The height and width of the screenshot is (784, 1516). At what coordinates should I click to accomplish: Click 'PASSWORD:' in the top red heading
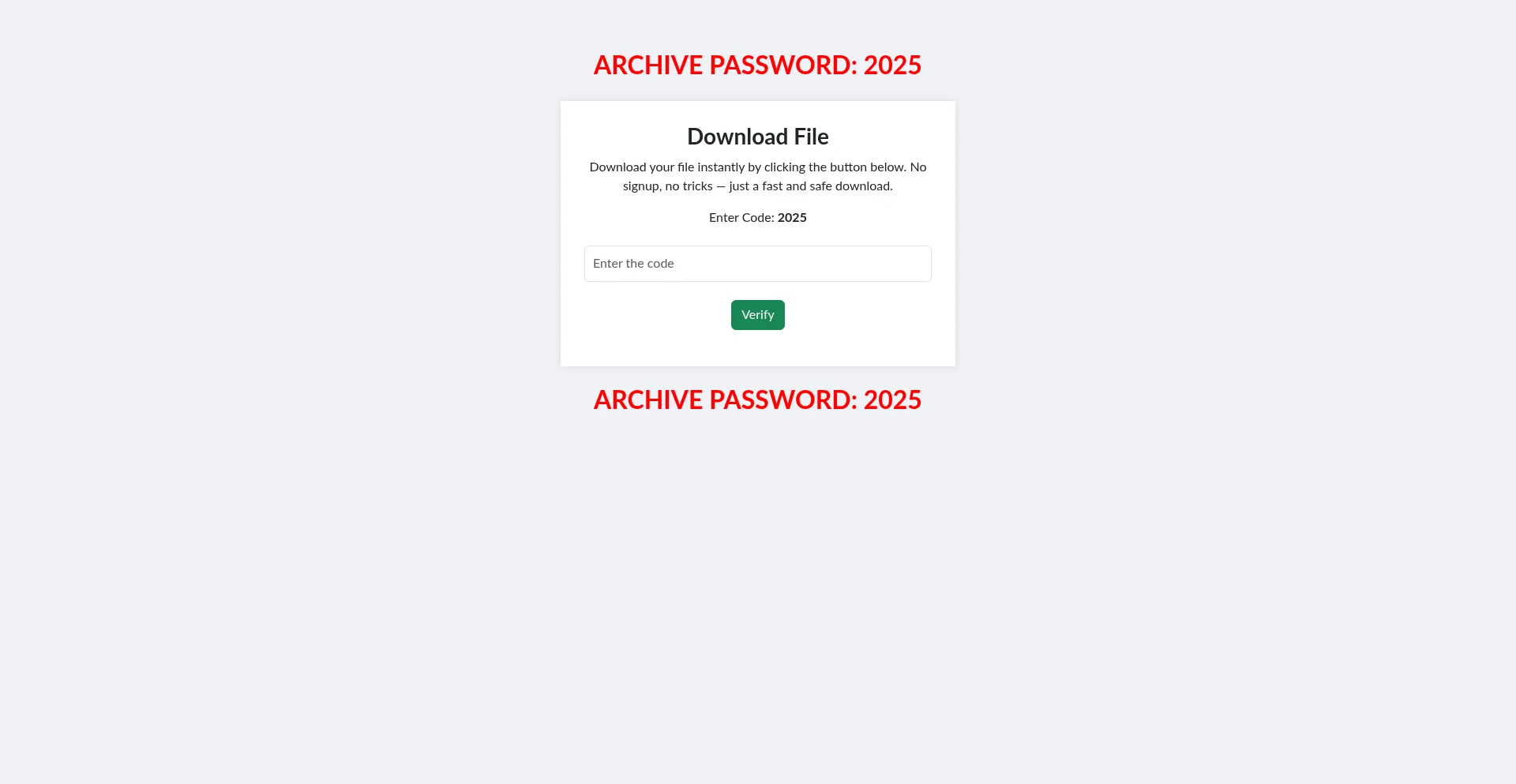(x=783, y=65)
